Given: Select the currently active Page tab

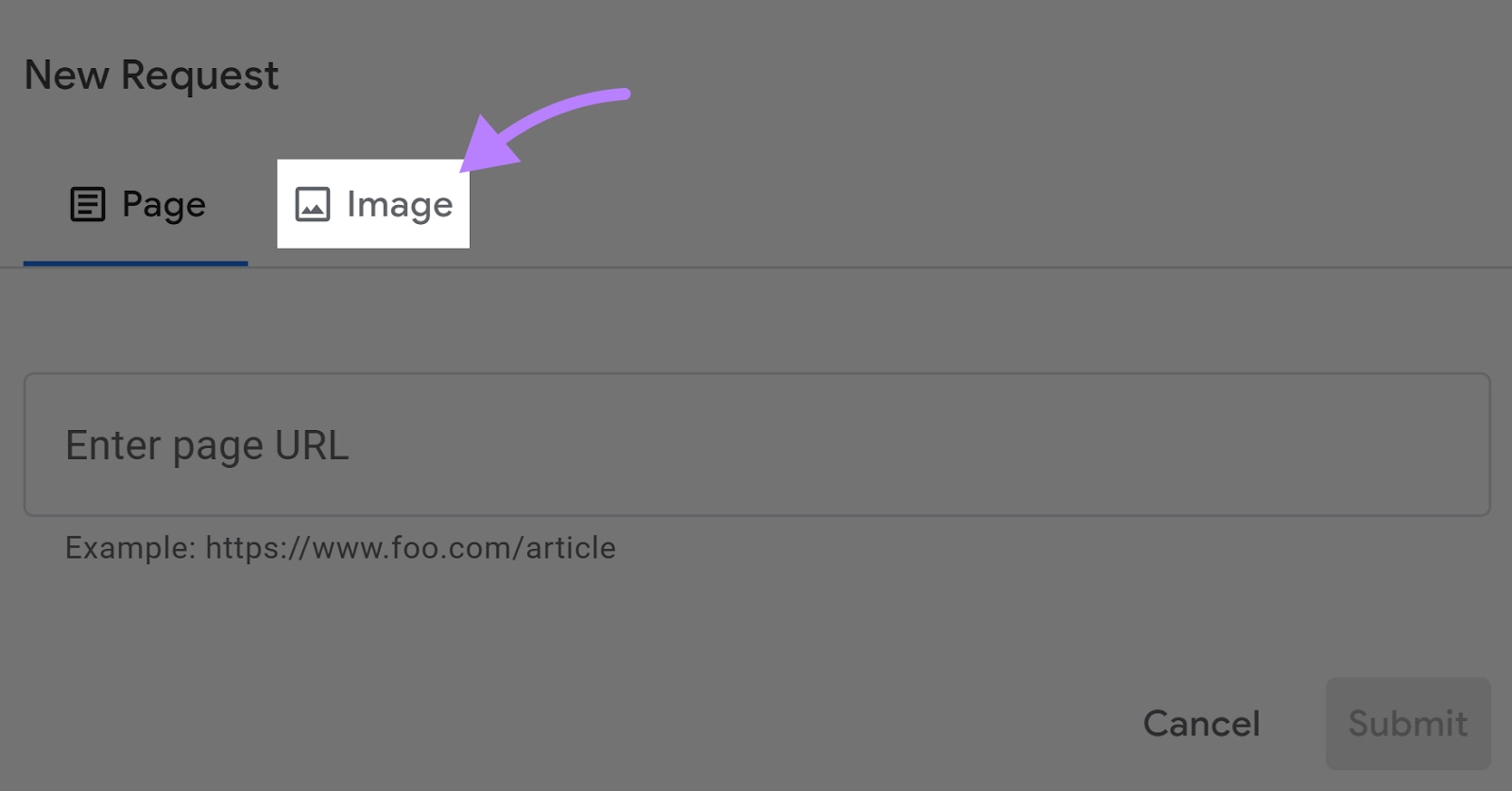Looking at the screenshot, I should coord(135,203).
